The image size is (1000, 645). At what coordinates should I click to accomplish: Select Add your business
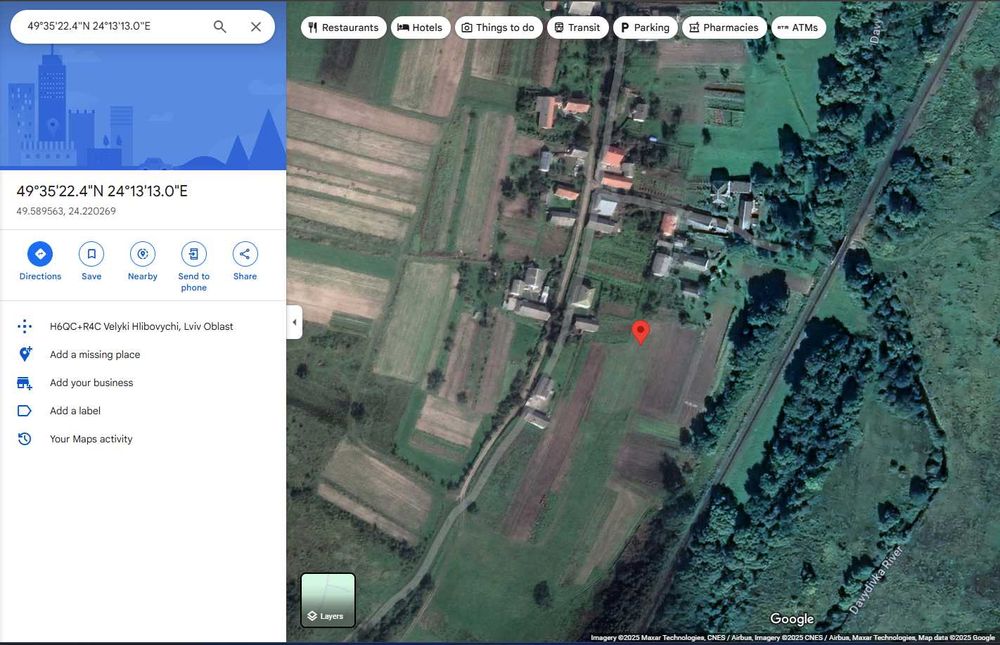tap(92, 383)
